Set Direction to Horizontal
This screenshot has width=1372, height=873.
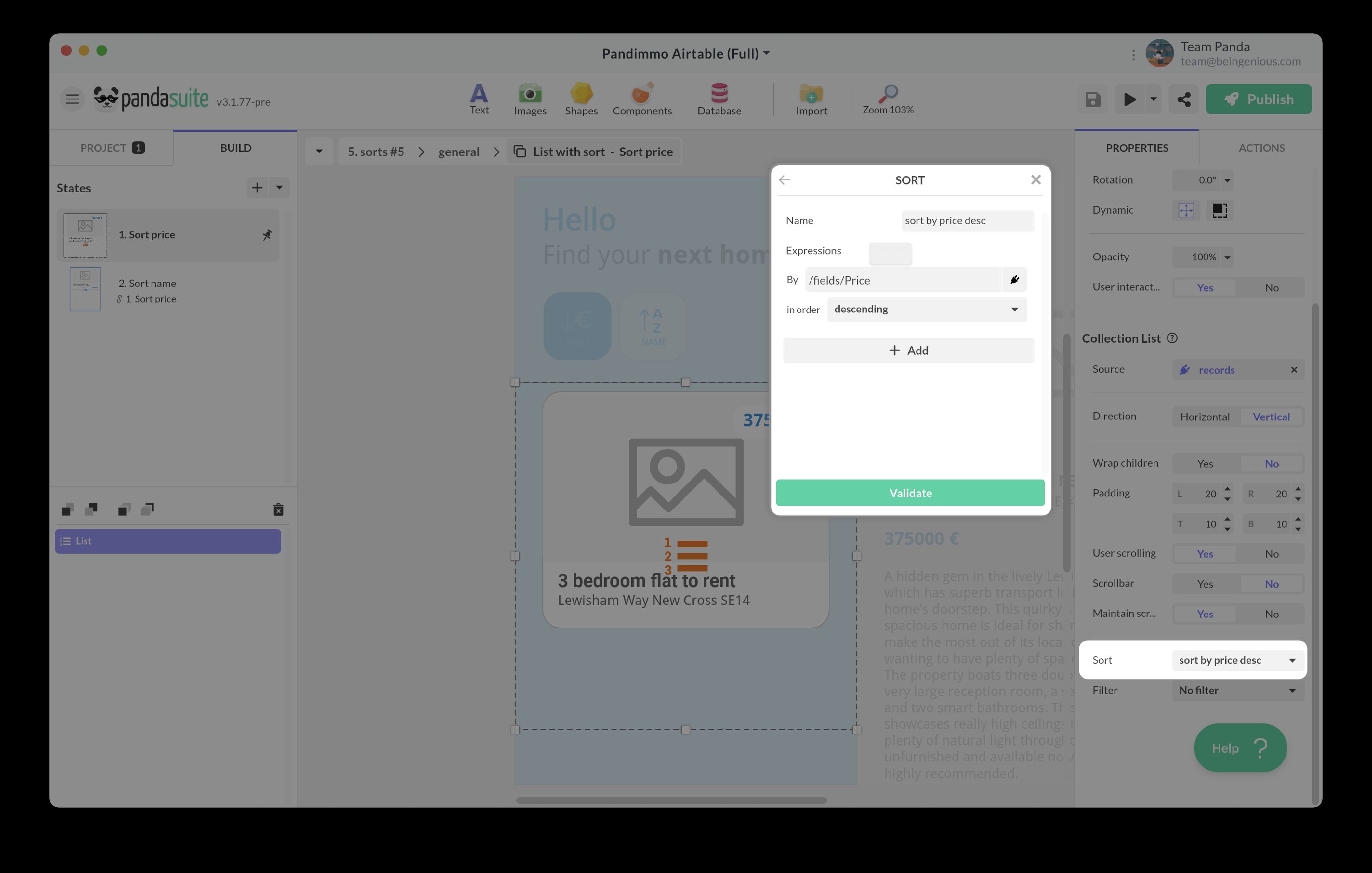point(1205,417)
